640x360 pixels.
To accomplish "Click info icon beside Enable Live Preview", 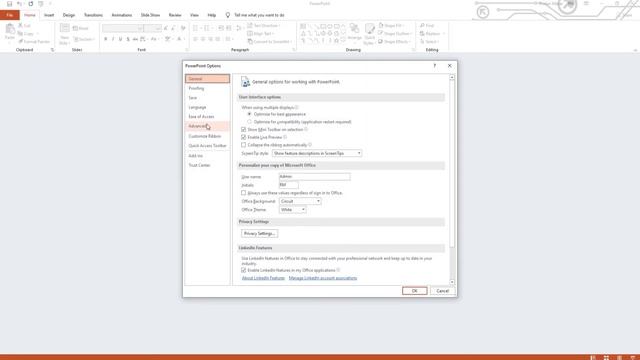I will coord(285,137).
